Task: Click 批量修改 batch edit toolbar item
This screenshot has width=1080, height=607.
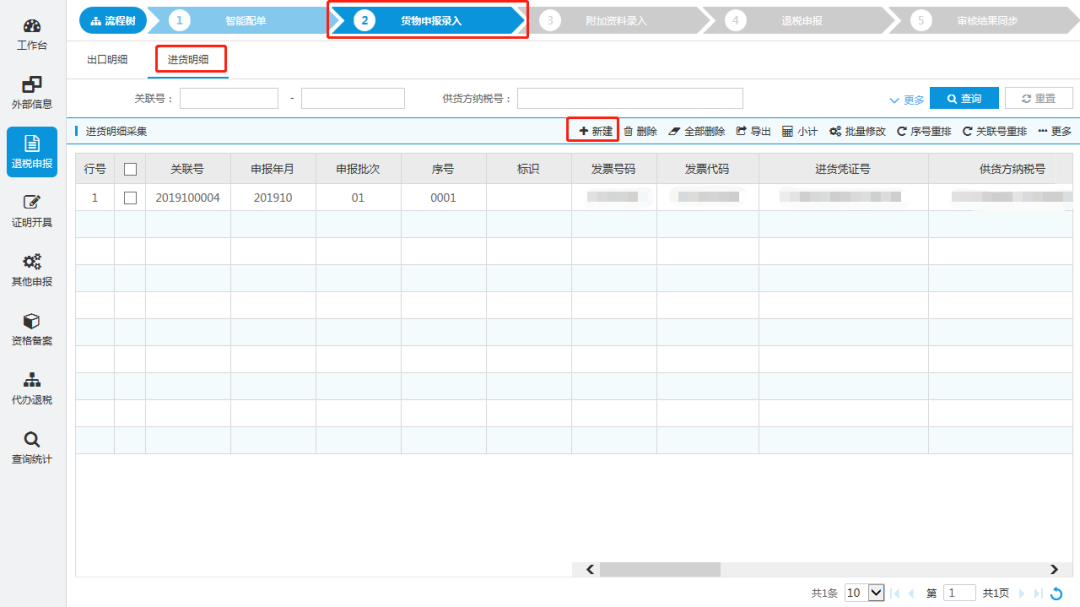Action: (x=858, y=131)
